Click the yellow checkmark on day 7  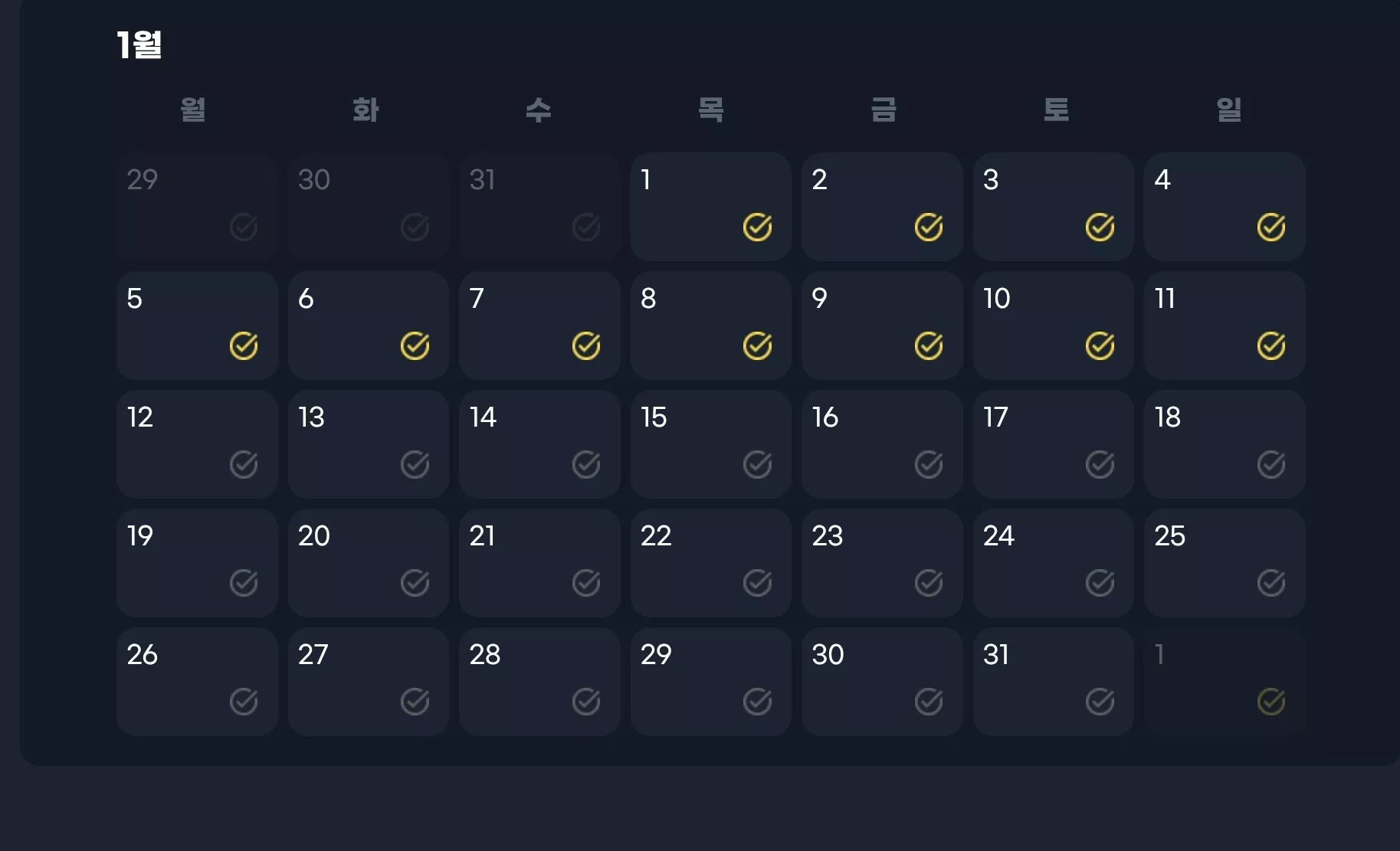[x=586, y=346]
